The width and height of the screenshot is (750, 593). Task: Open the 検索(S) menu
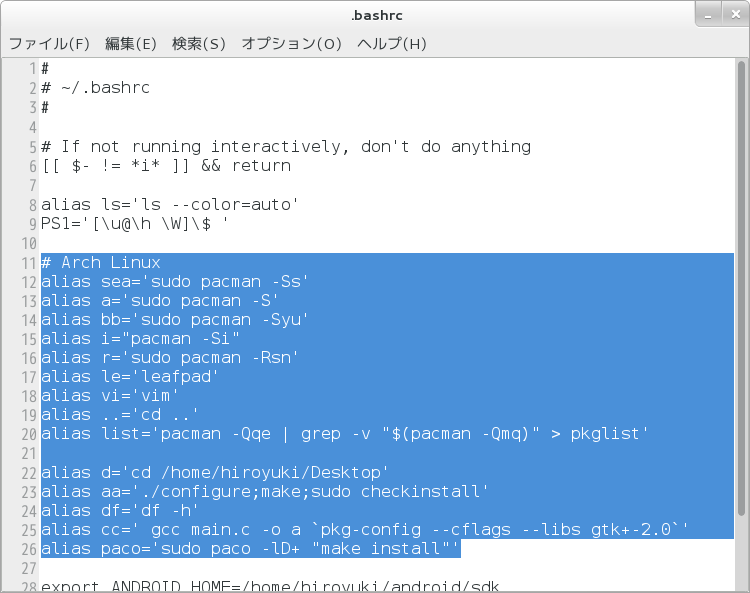click(x=199, y=44)
